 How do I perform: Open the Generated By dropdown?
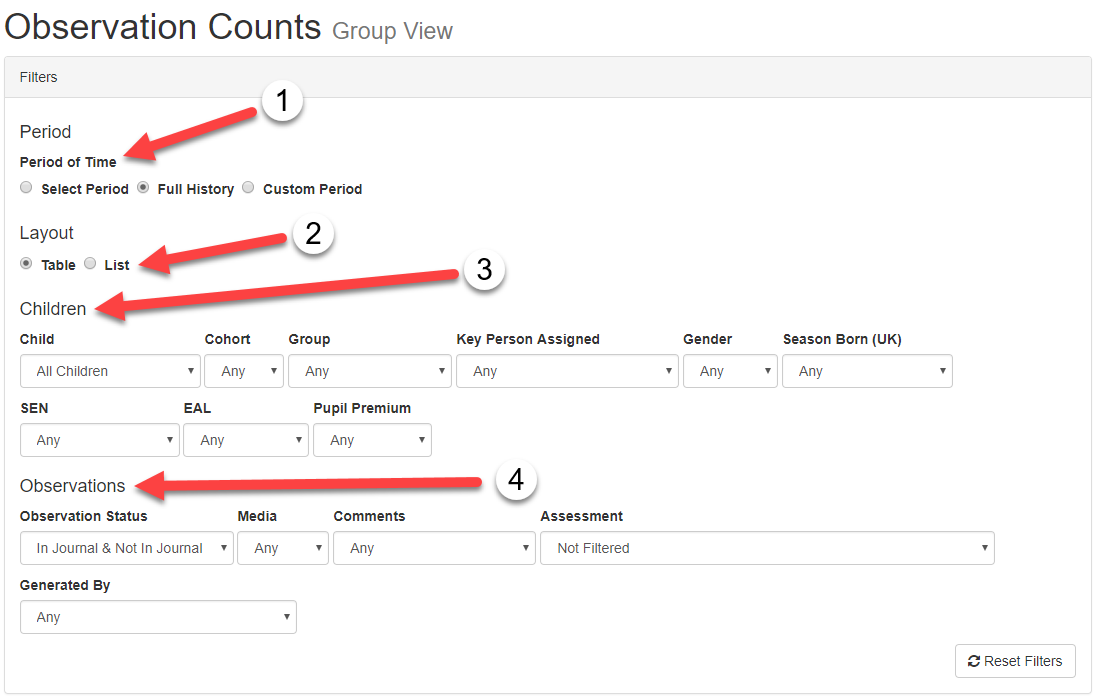pos(158,617)
